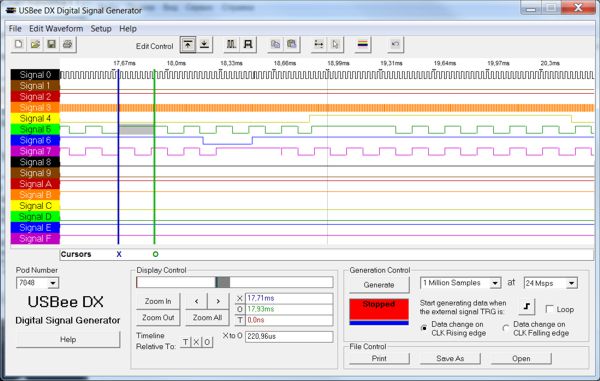The width and height of the screenshot is (600, 381).
Task: Click the scroll right arrow button
Action: coord(218,301)
